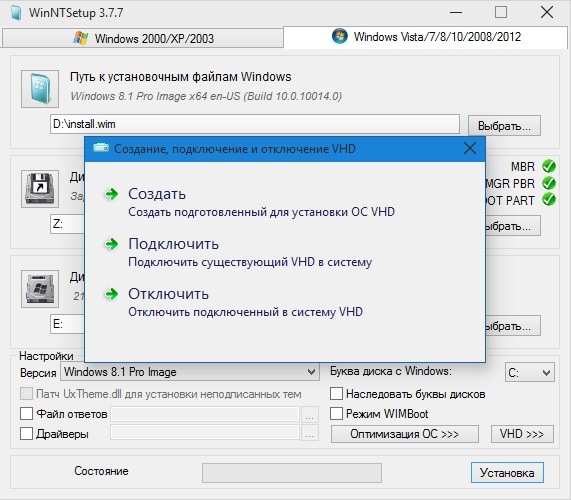Viewport: 571px width, 500px height.
Task: Click the VHD dialog title bar drive icon
Action: tap(101, 148)
